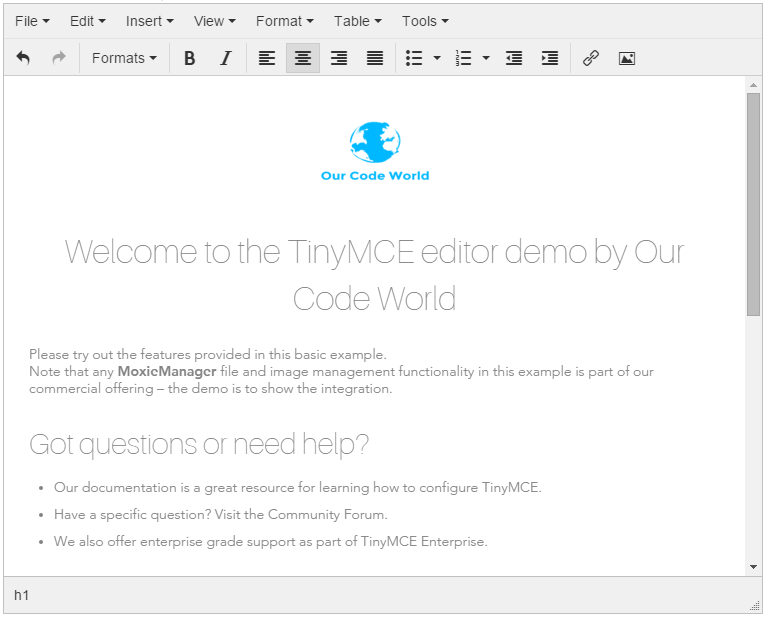This screenshot has width=770, height=621.
Task: Click the scrollbar down arrow
Action: (x=753, y=567)
